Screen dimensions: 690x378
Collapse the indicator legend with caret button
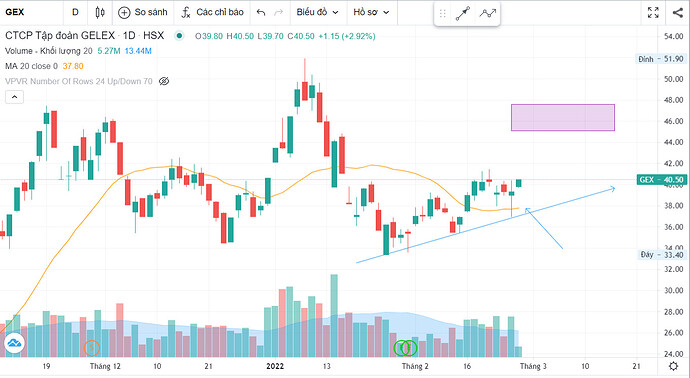pyautogui.click(x=14, y=97)
